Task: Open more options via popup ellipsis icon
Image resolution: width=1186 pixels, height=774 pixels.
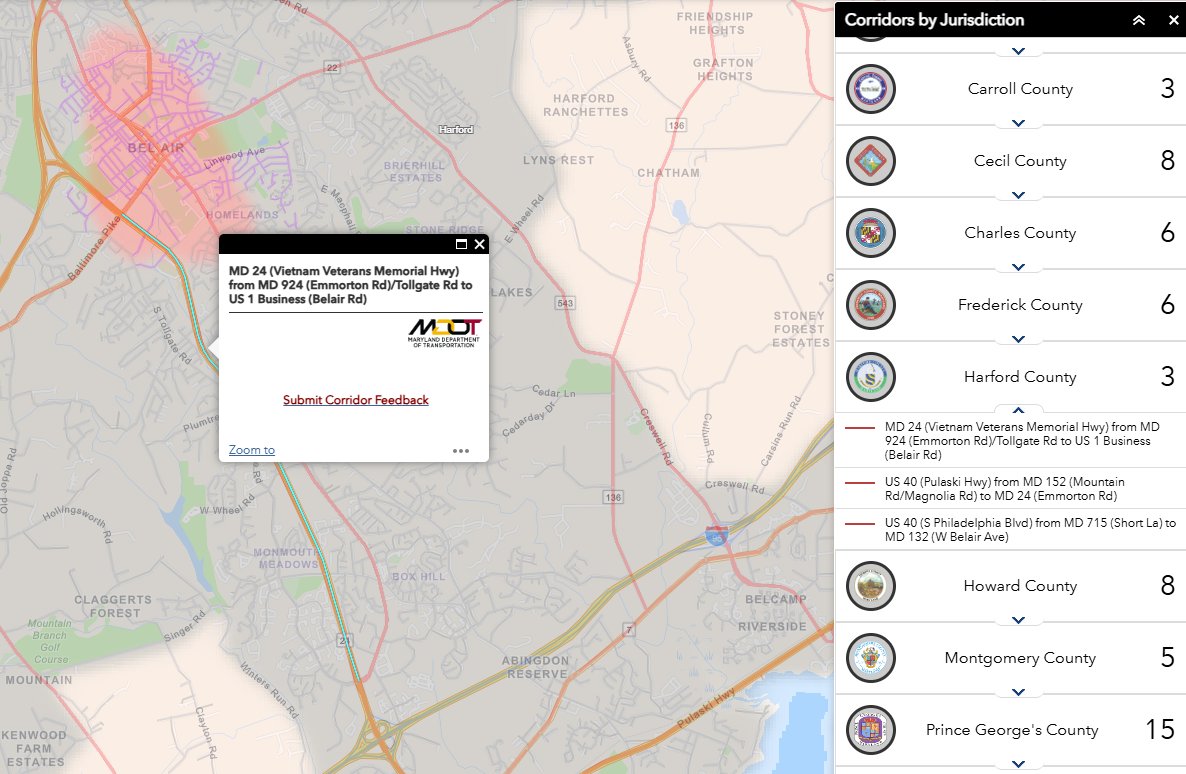Action: [x=461, y=450]
